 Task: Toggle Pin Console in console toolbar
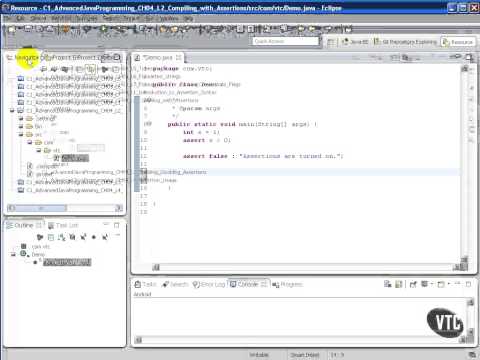point(413,284)
